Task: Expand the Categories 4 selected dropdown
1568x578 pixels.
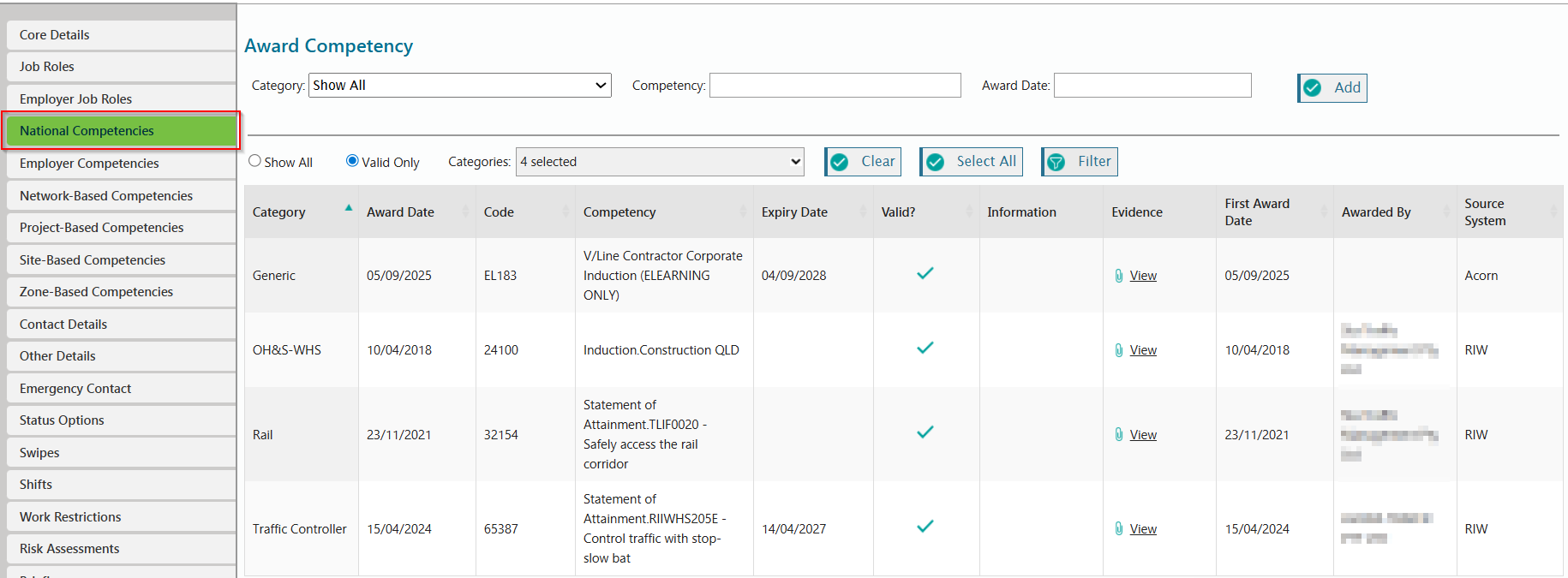Action: tap(659, 162)
